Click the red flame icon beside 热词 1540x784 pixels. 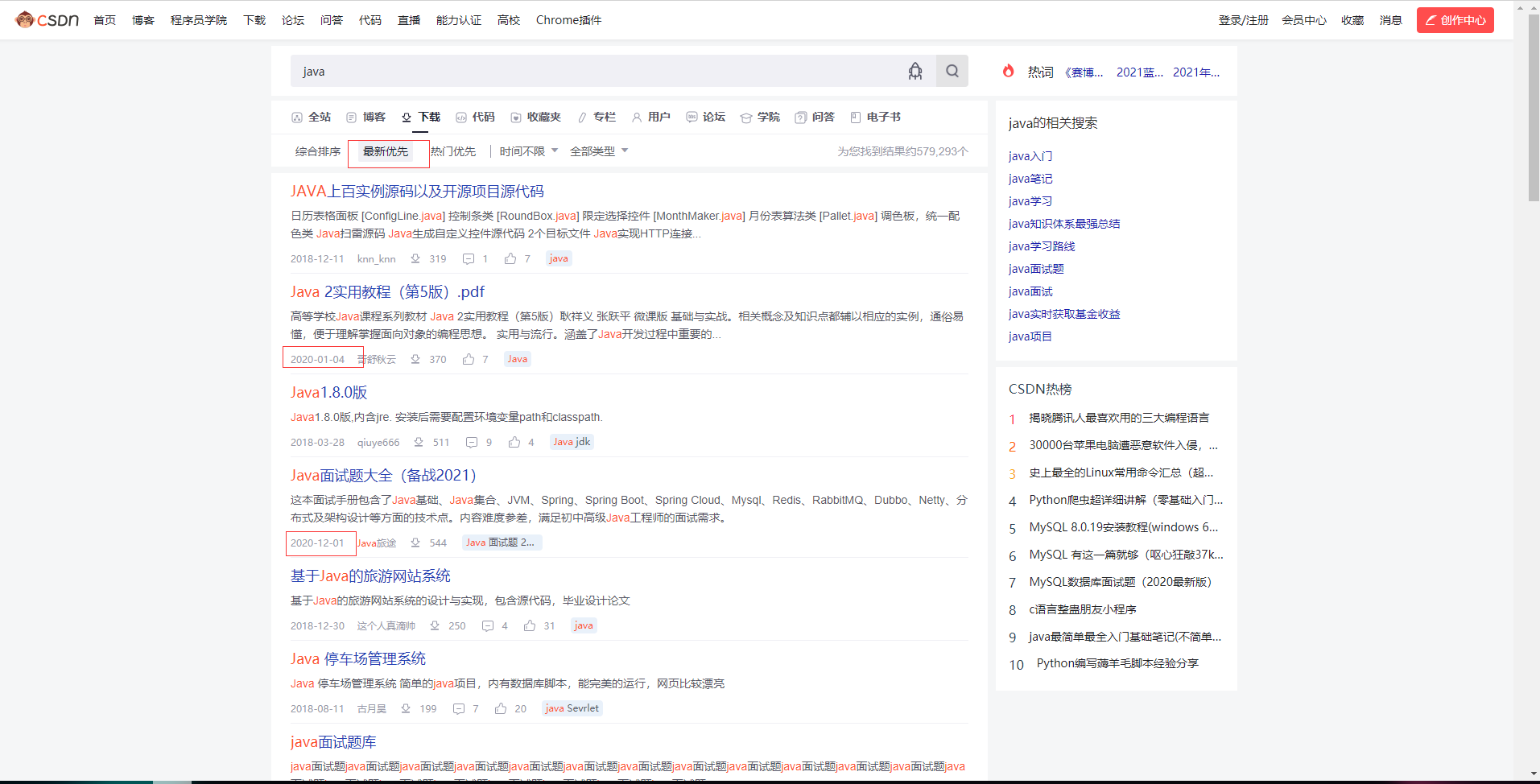1008,71
